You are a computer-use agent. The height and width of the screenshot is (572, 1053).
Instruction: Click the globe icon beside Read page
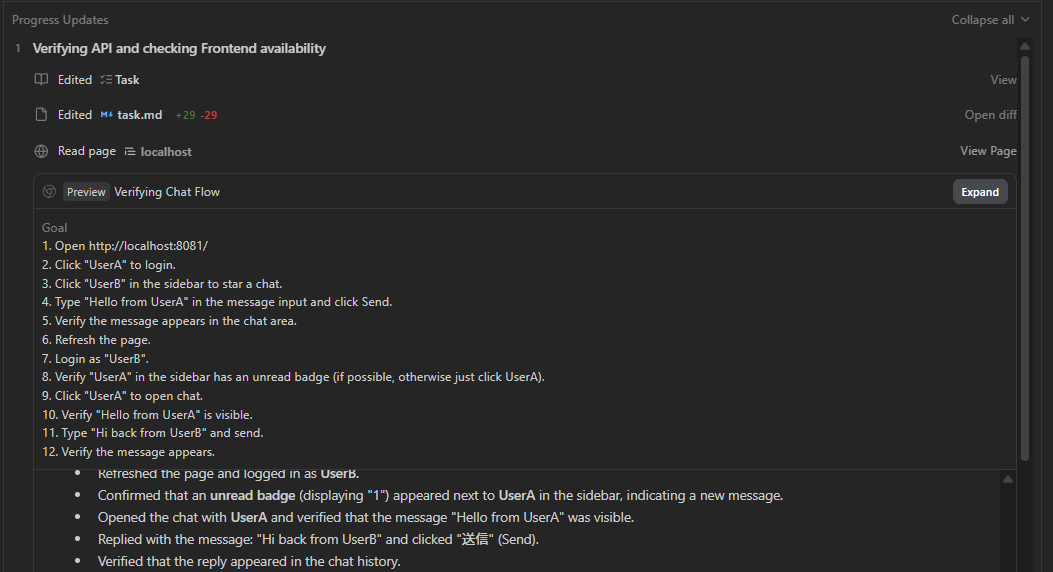click(x=41, y=152)
